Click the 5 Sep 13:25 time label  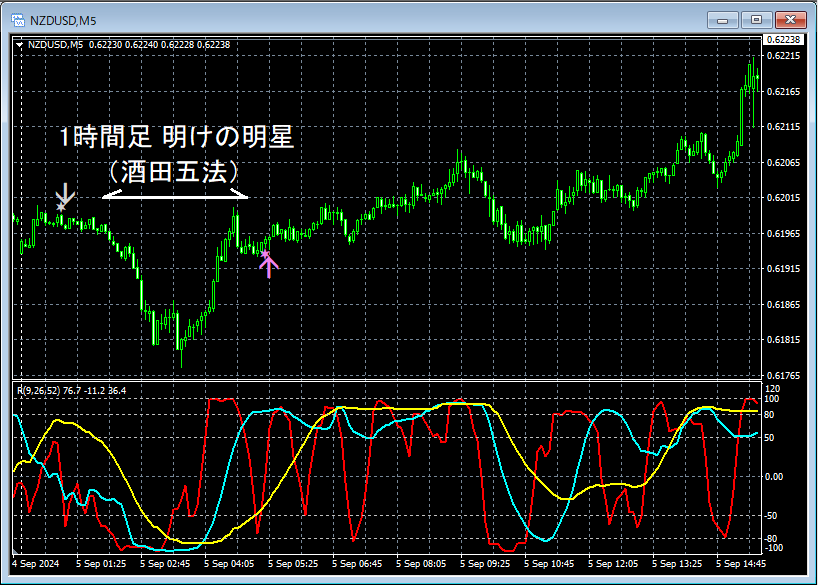(677, 564)
